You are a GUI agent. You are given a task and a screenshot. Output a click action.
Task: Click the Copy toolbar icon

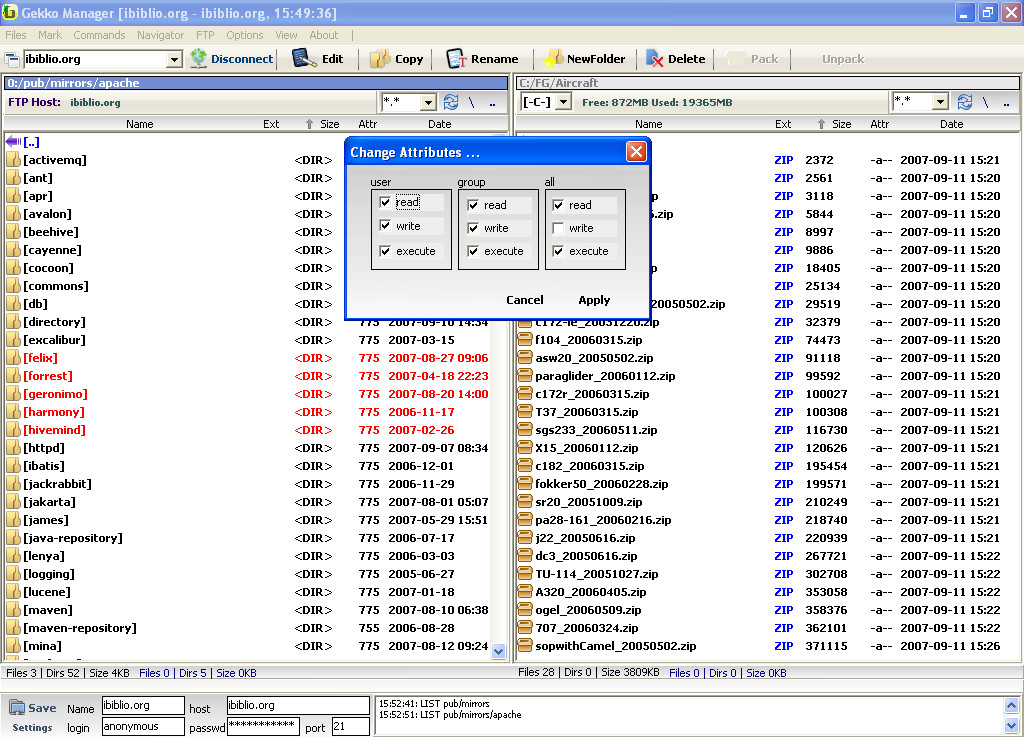[x=380, y=59]
